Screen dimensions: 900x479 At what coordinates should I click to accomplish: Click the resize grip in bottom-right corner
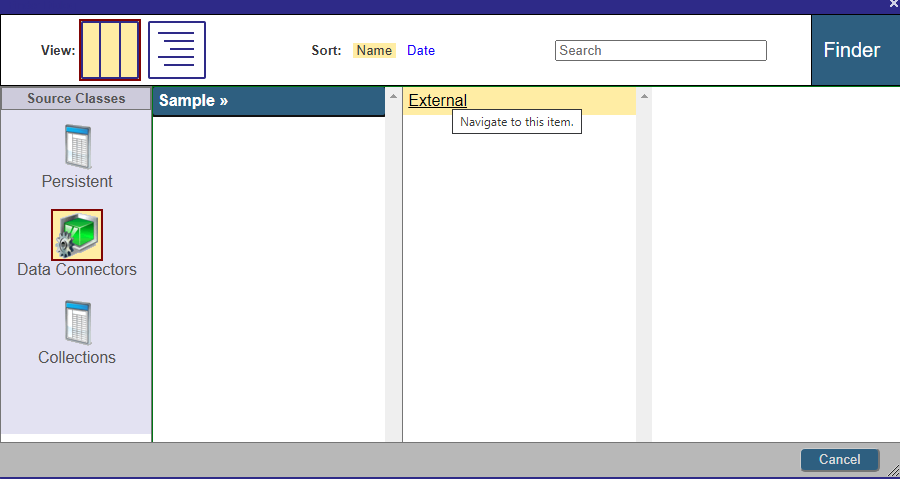(x=892, y=470)
